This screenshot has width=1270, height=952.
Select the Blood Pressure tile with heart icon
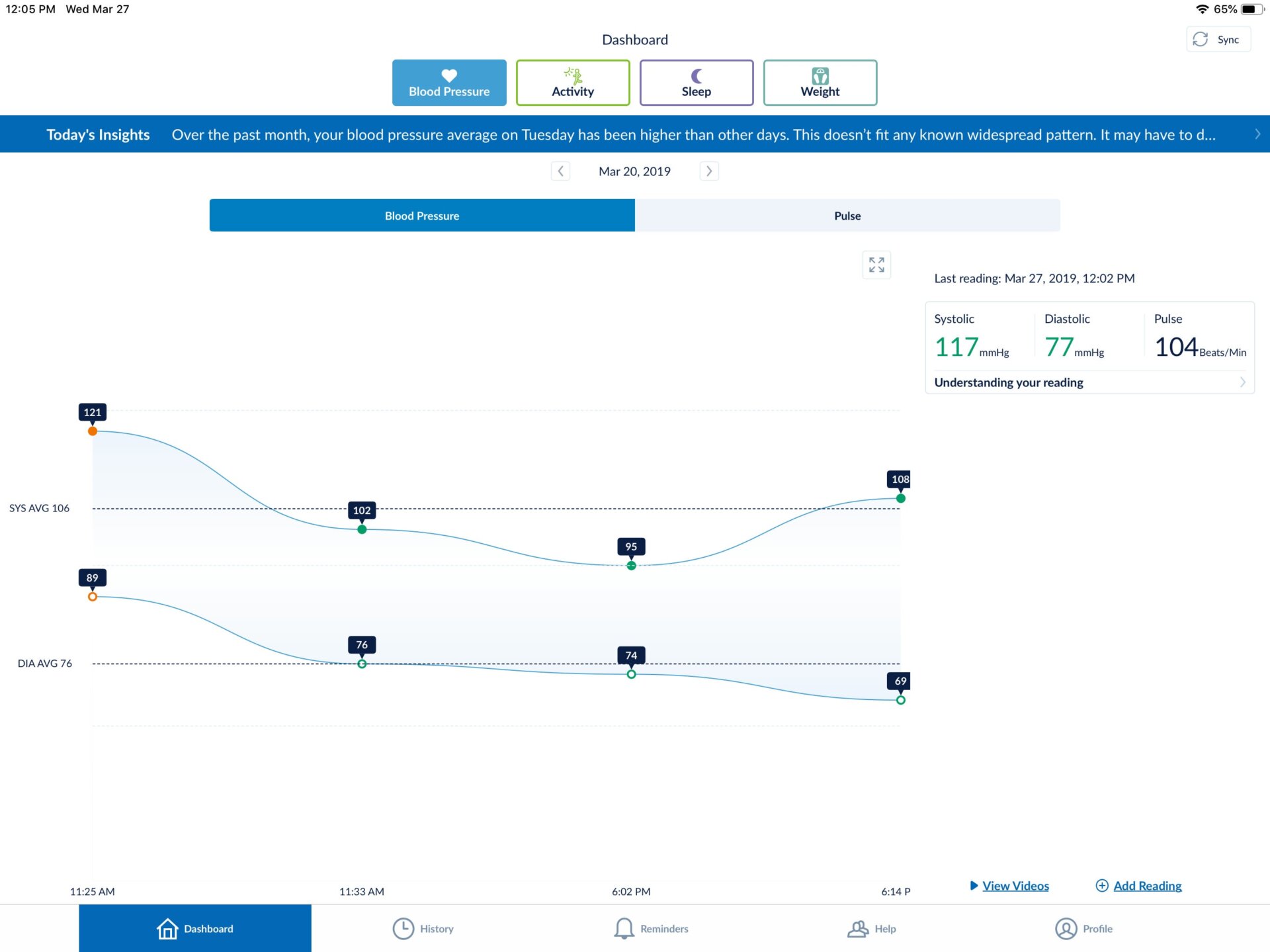(x=448, y=82)
